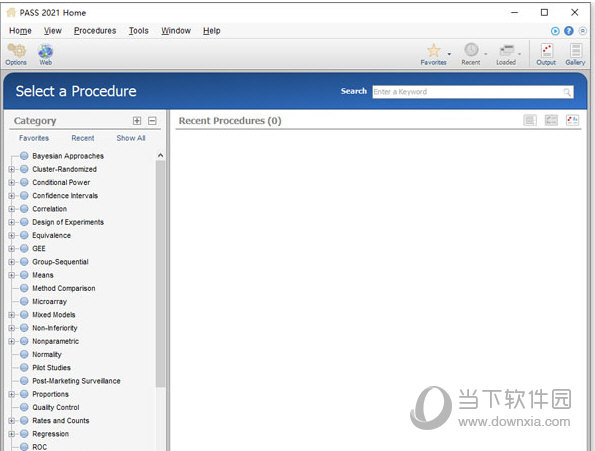Screen dimensions: 595x451
Task: Expand the Group-Sequential tree node
Action: 11,262
